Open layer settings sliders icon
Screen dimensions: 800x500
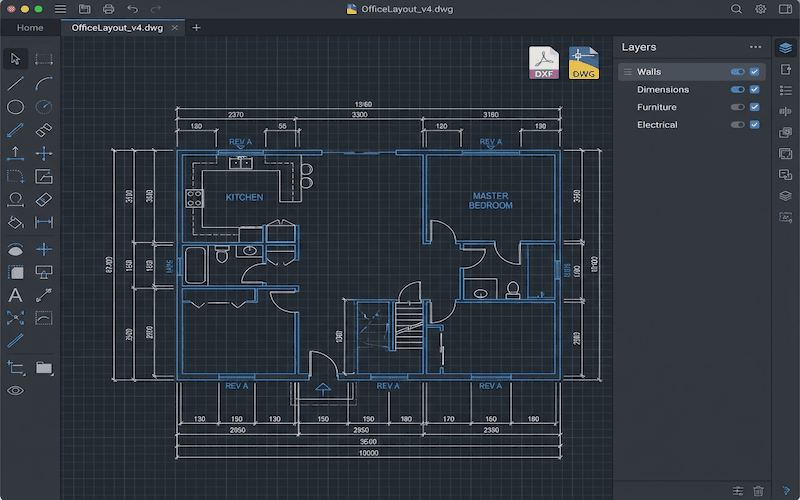click(738, 491)
